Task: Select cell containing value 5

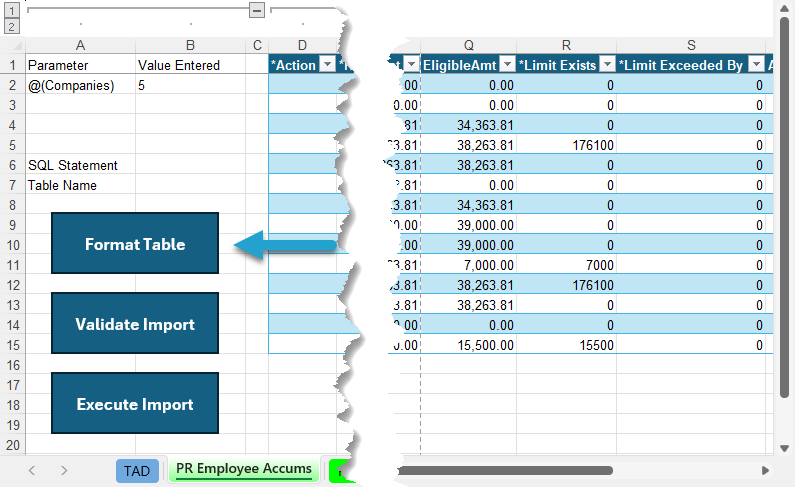Action: tap(191, 85)
